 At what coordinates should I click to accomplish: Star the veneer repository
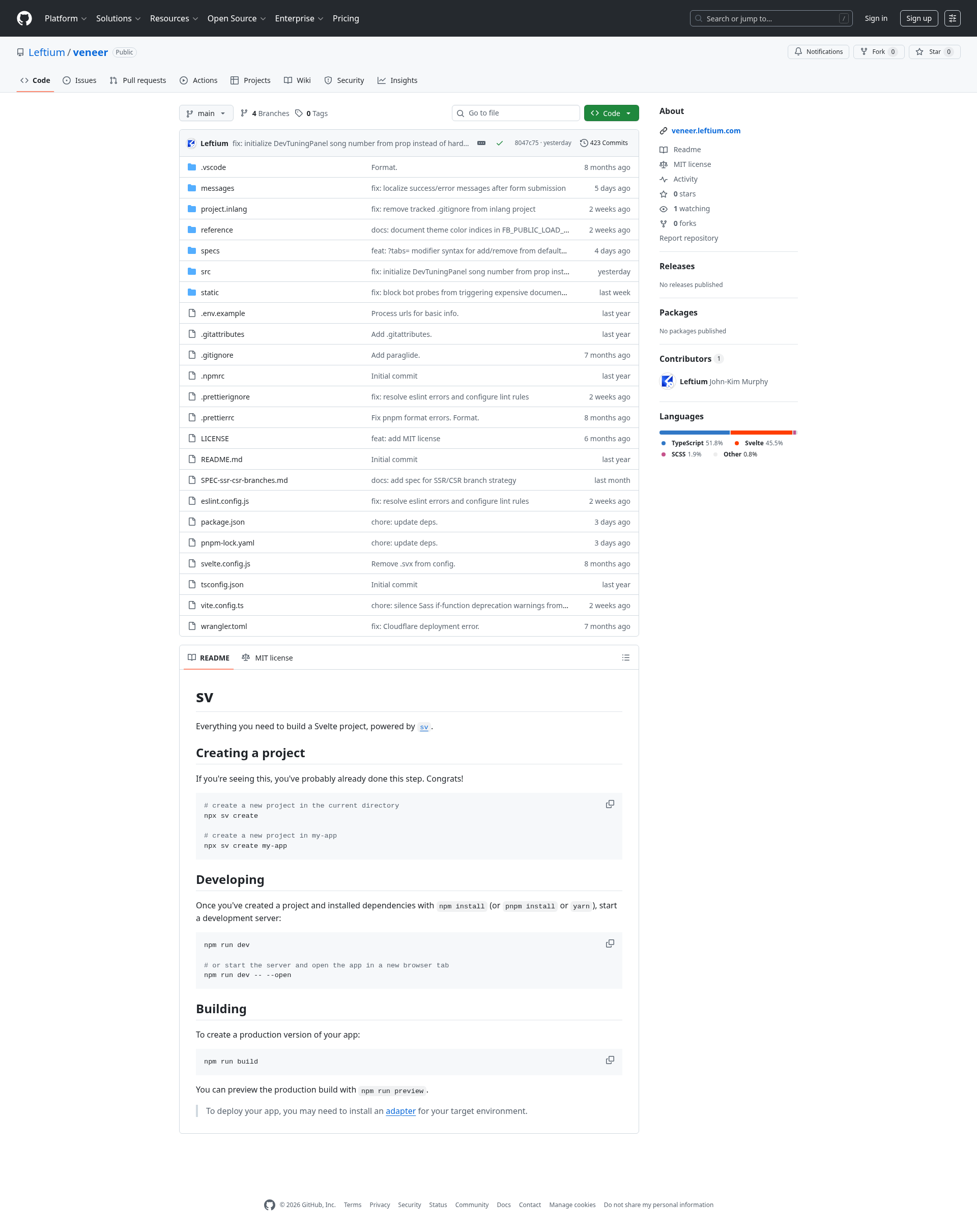click(934, 52)
